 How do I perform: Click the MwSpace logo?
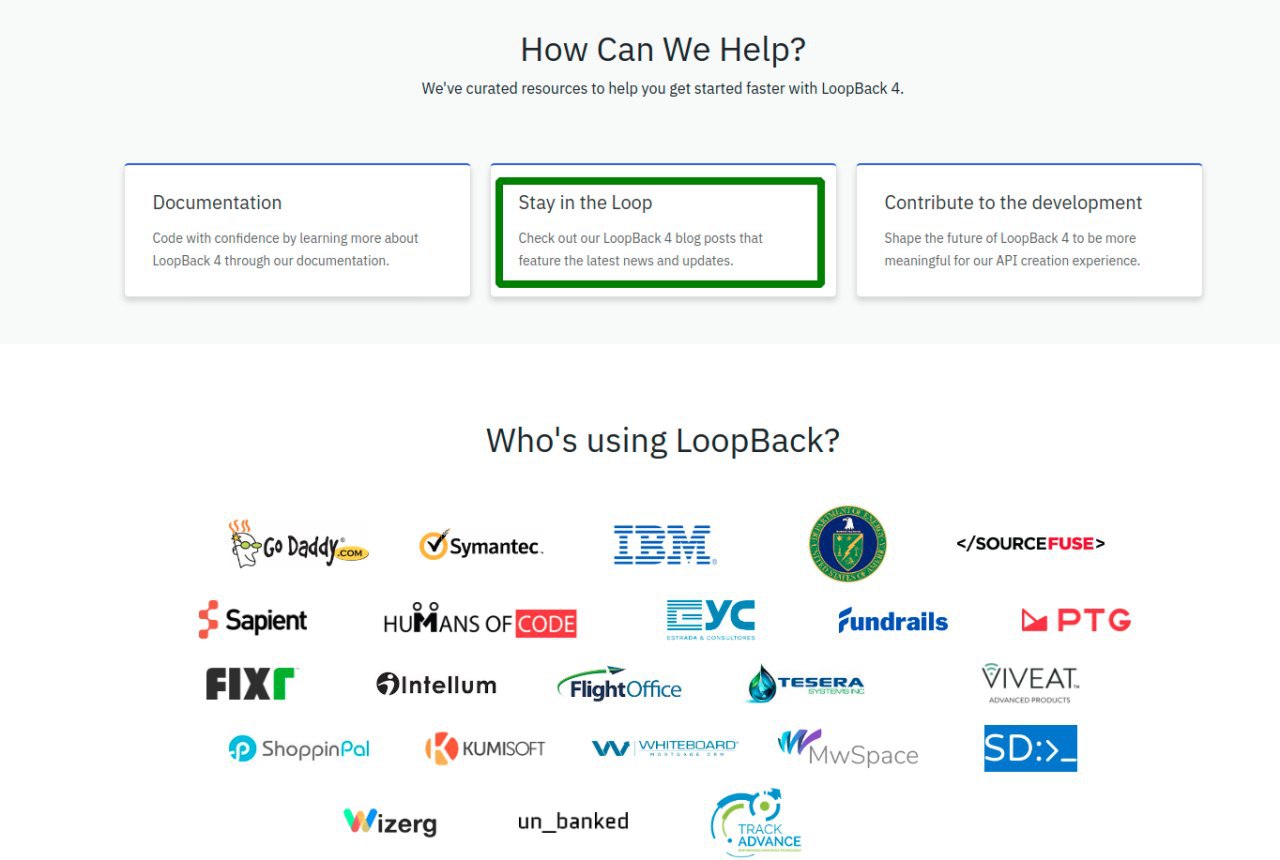tap(848, 748)
